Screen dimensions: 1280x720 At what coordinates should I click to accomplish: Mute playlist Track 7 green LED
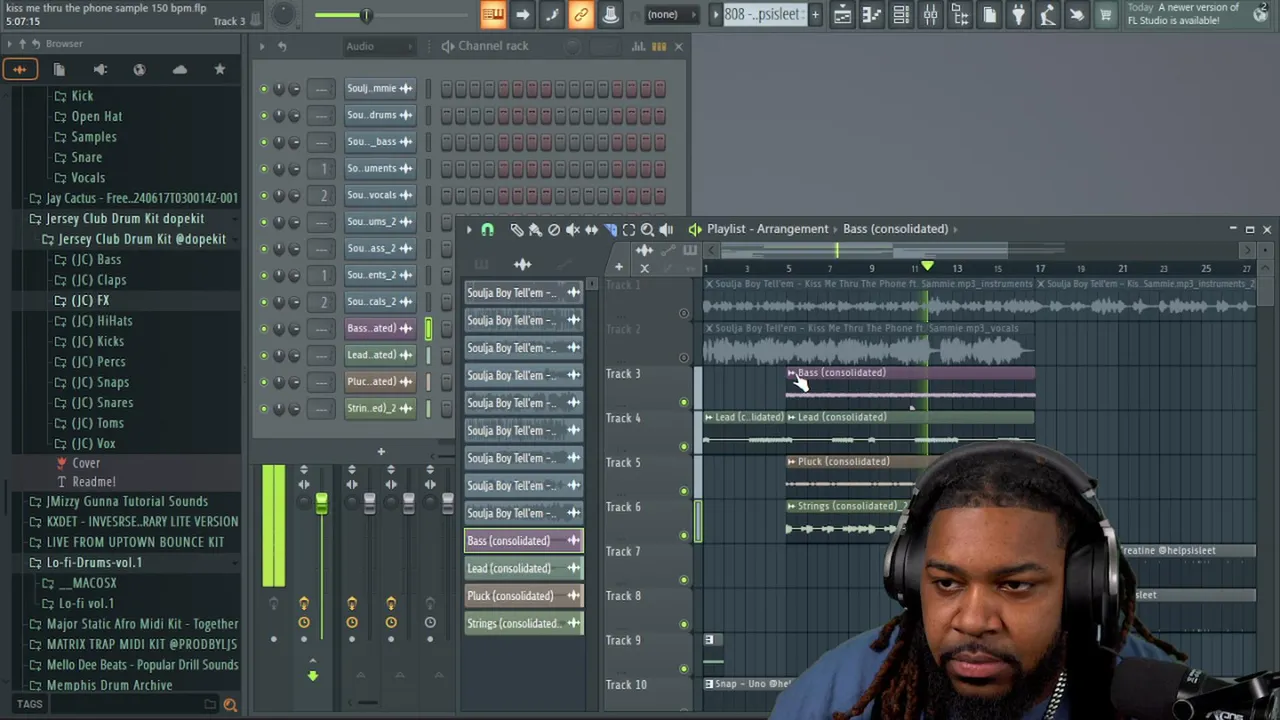[x=684, y=580]
